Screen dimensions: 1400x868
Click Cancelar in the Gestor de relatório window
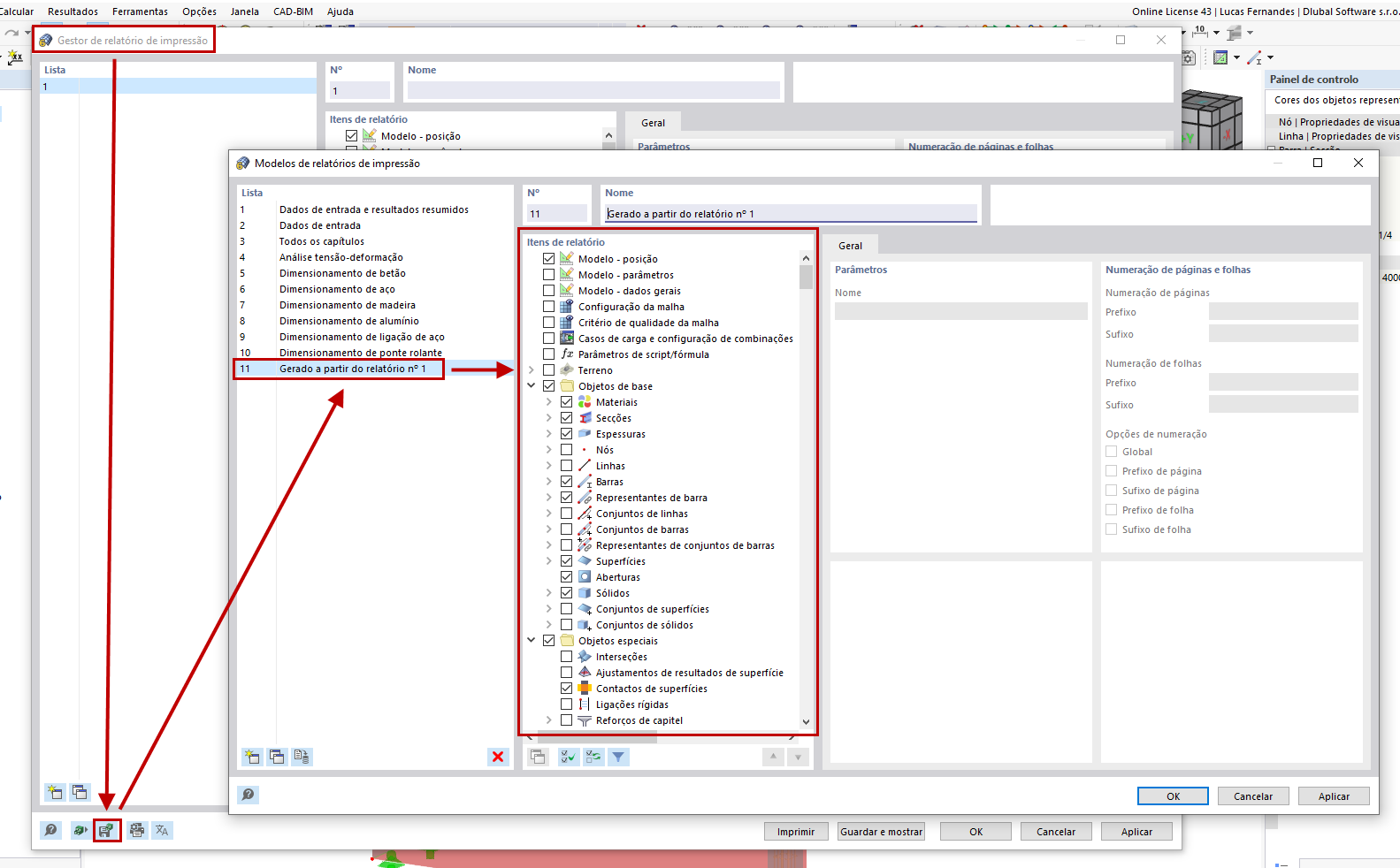coord(1056,832)
